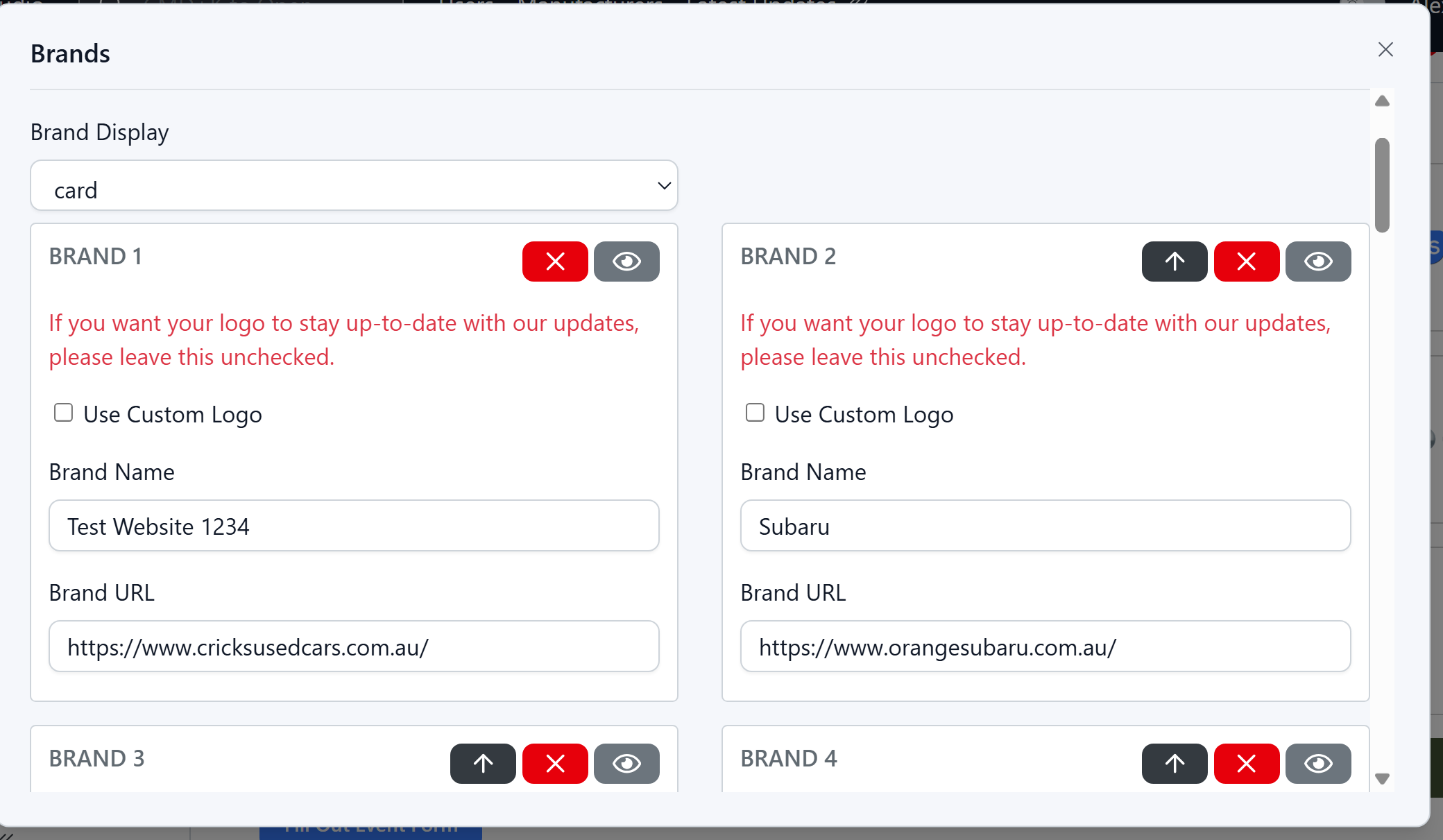Close the Brands dialog
Image resolution: width=1443 pixels, height=840 pixels.
(x=1385, y=49)
